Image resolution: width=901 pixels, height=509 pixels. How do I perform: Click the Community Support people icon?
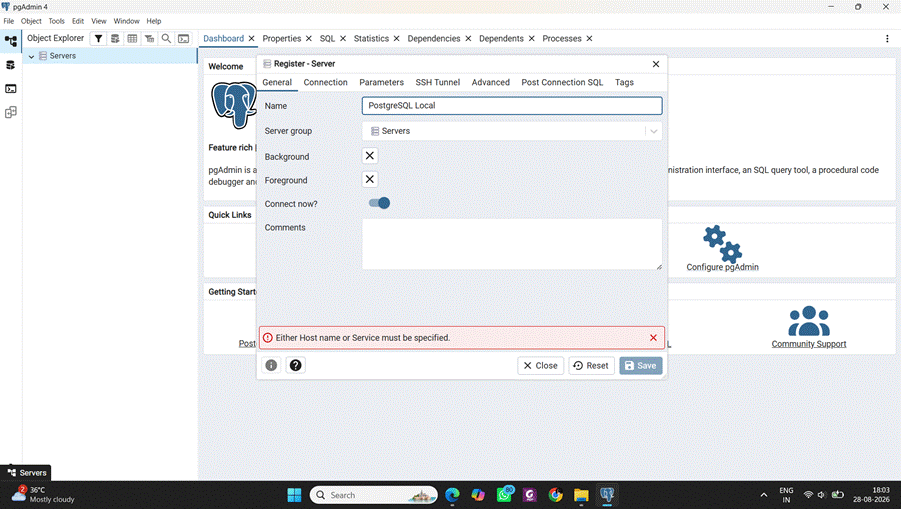point(808,321)
